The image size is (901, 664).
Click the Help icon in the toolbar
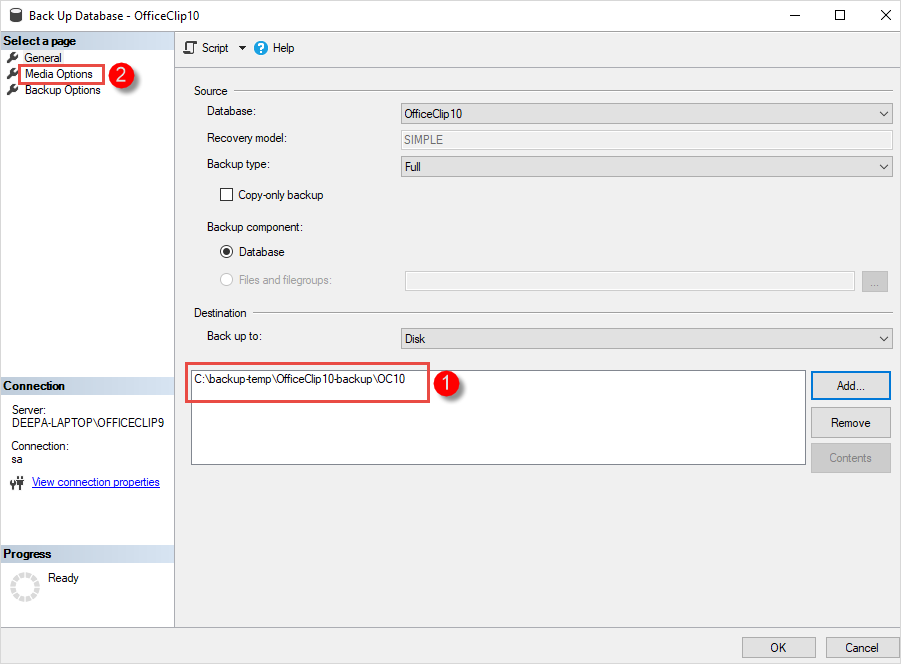tap(261, 47)
